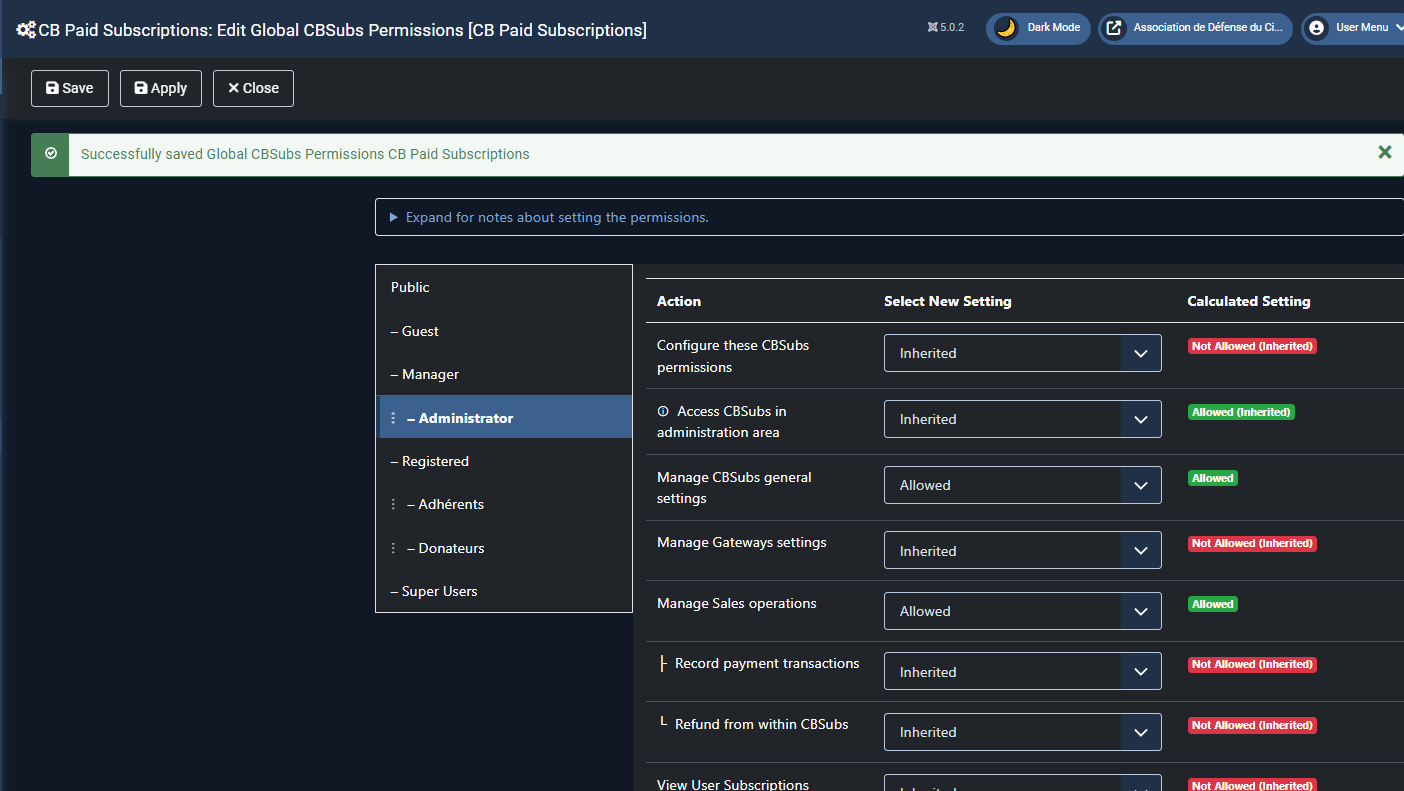Open the Manage Gateways settings dropdown
Viewport: 1404px width, 791px height.
[1022, 550]
